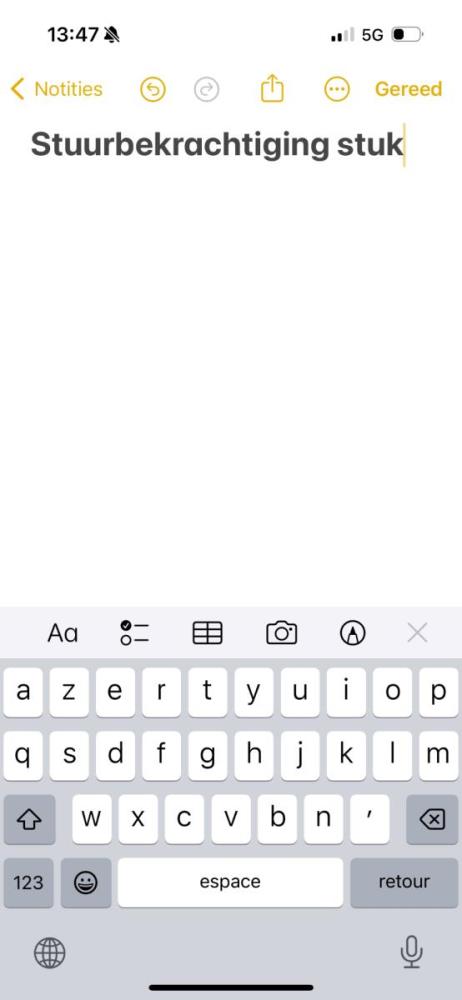
Task: Tap Gereed to finish editing
Action: 408,89
